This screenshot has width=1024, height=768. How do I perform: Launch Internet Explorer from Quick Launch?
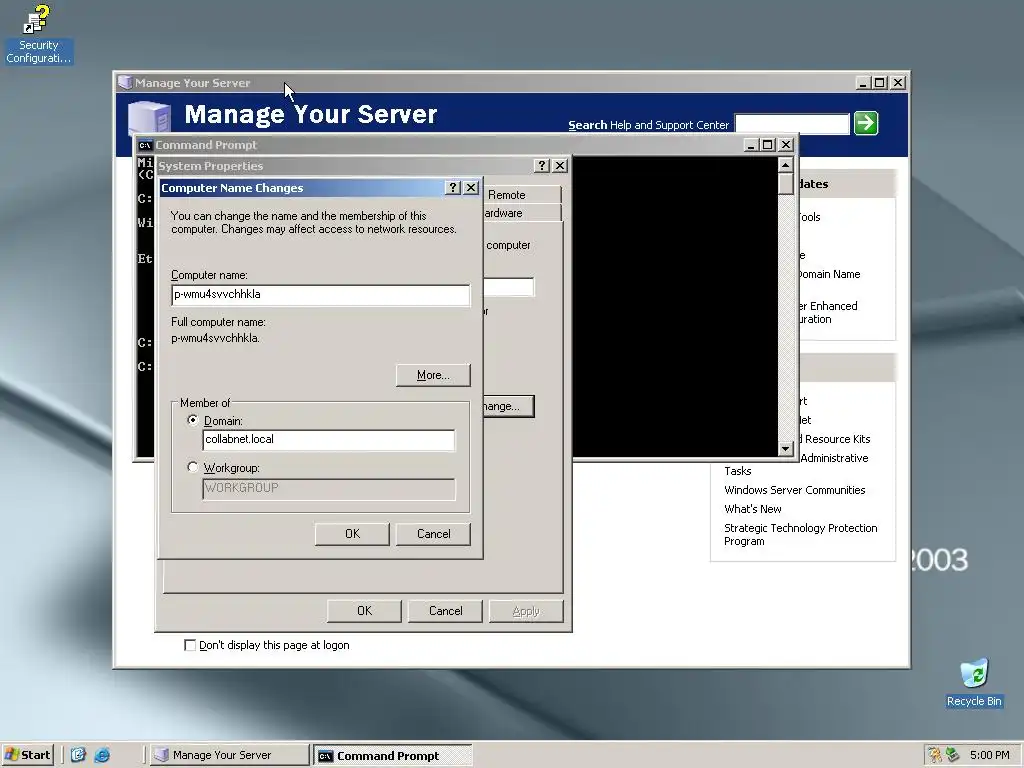tap(102, 755)
